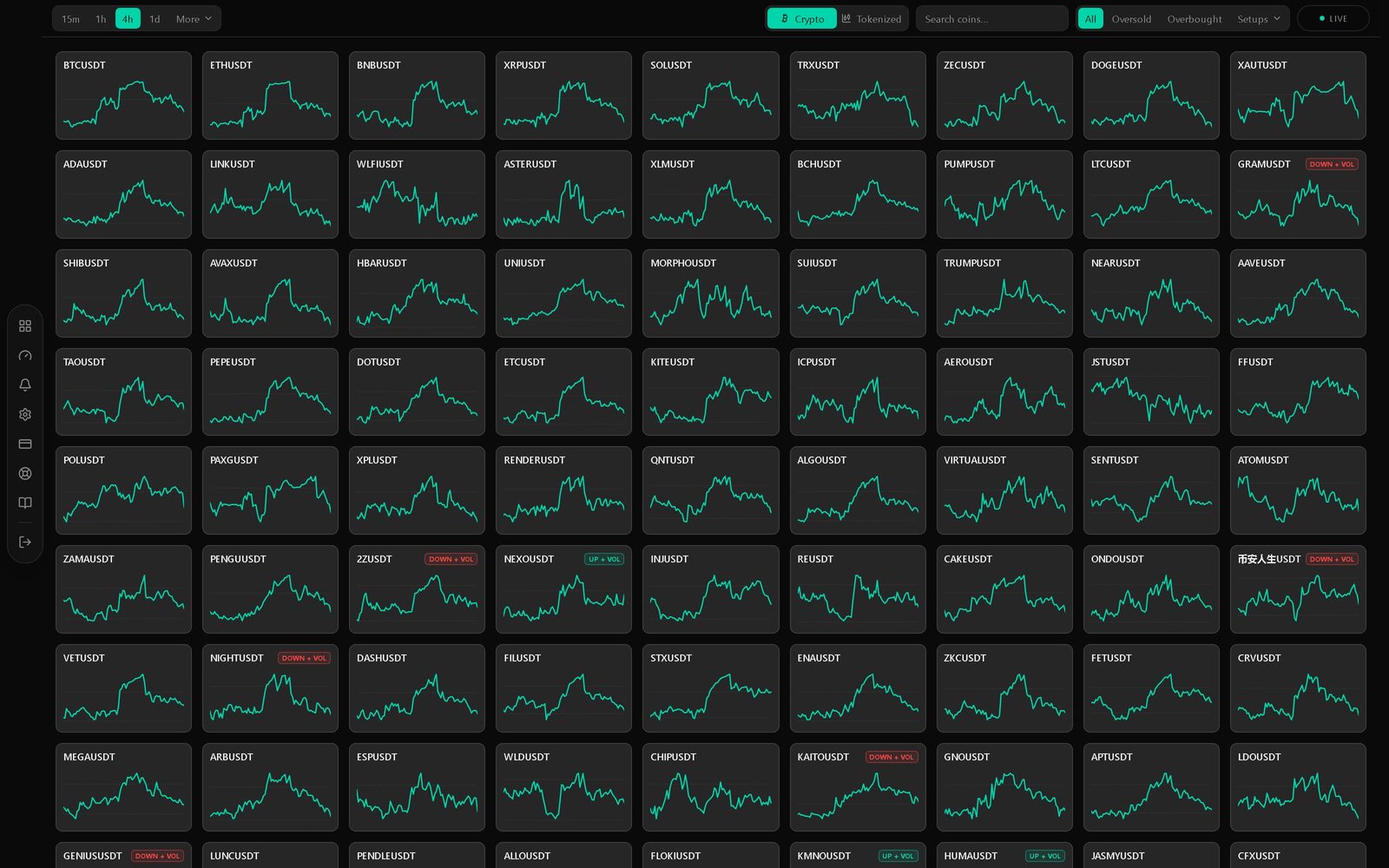Select the Tokenized chart icon
1389x868 pixels.
pyautogui.click(x=846, y=18)
